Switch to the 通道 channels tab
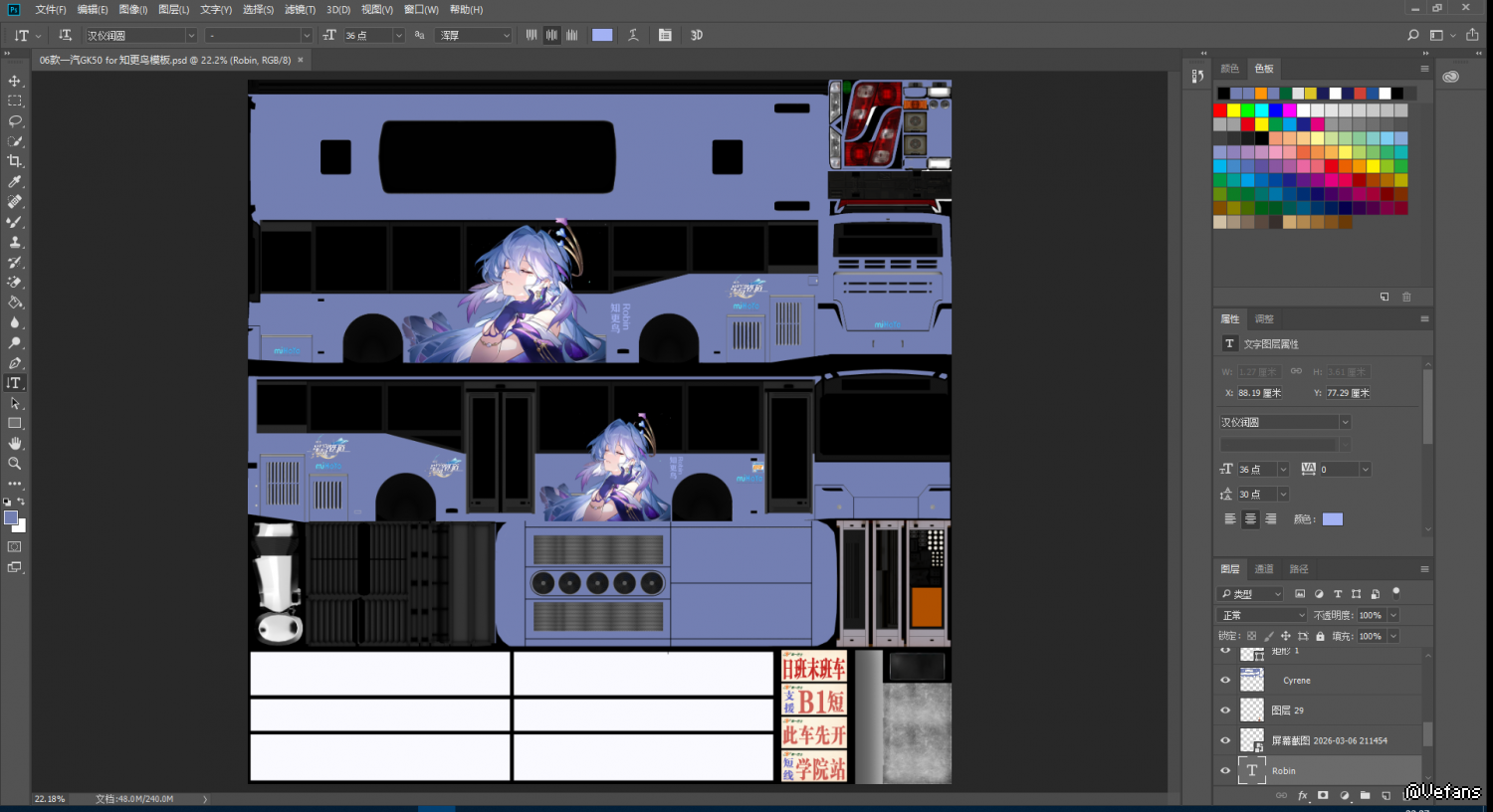 [x=1264, y=569]
